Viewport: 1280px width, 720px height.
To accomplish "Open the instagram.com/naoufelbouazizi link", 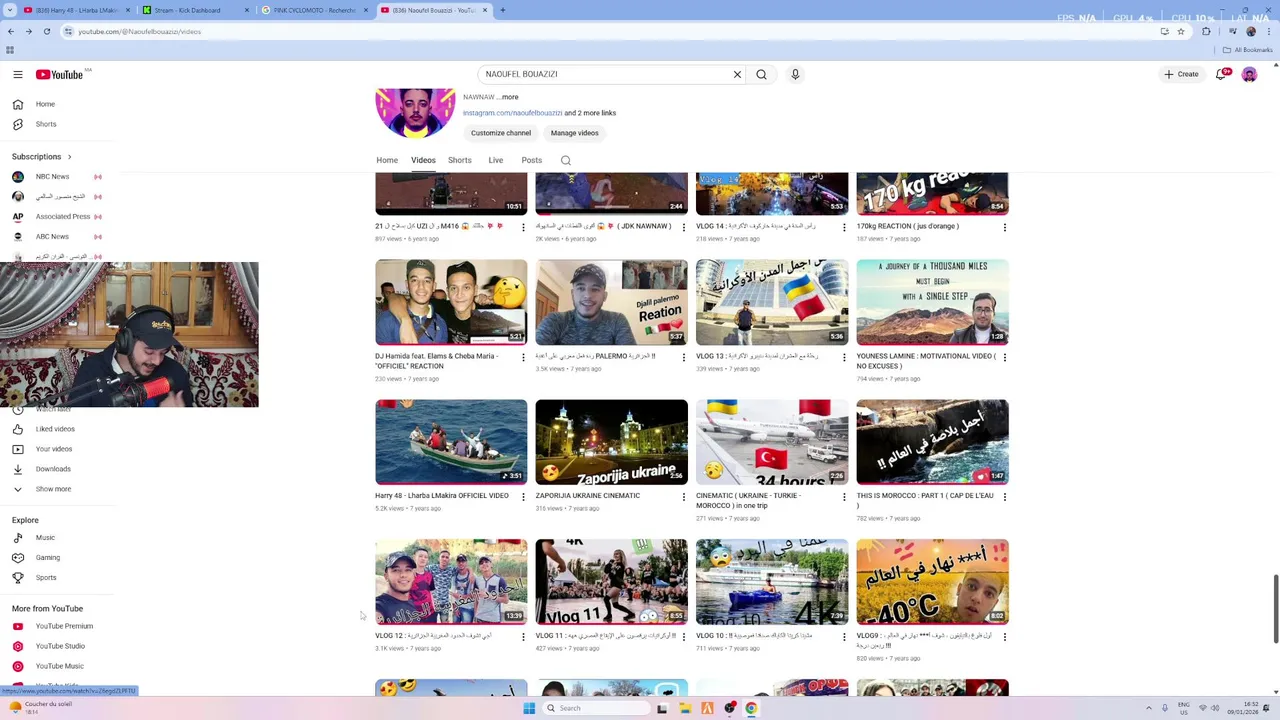I will tap(512, 113).
